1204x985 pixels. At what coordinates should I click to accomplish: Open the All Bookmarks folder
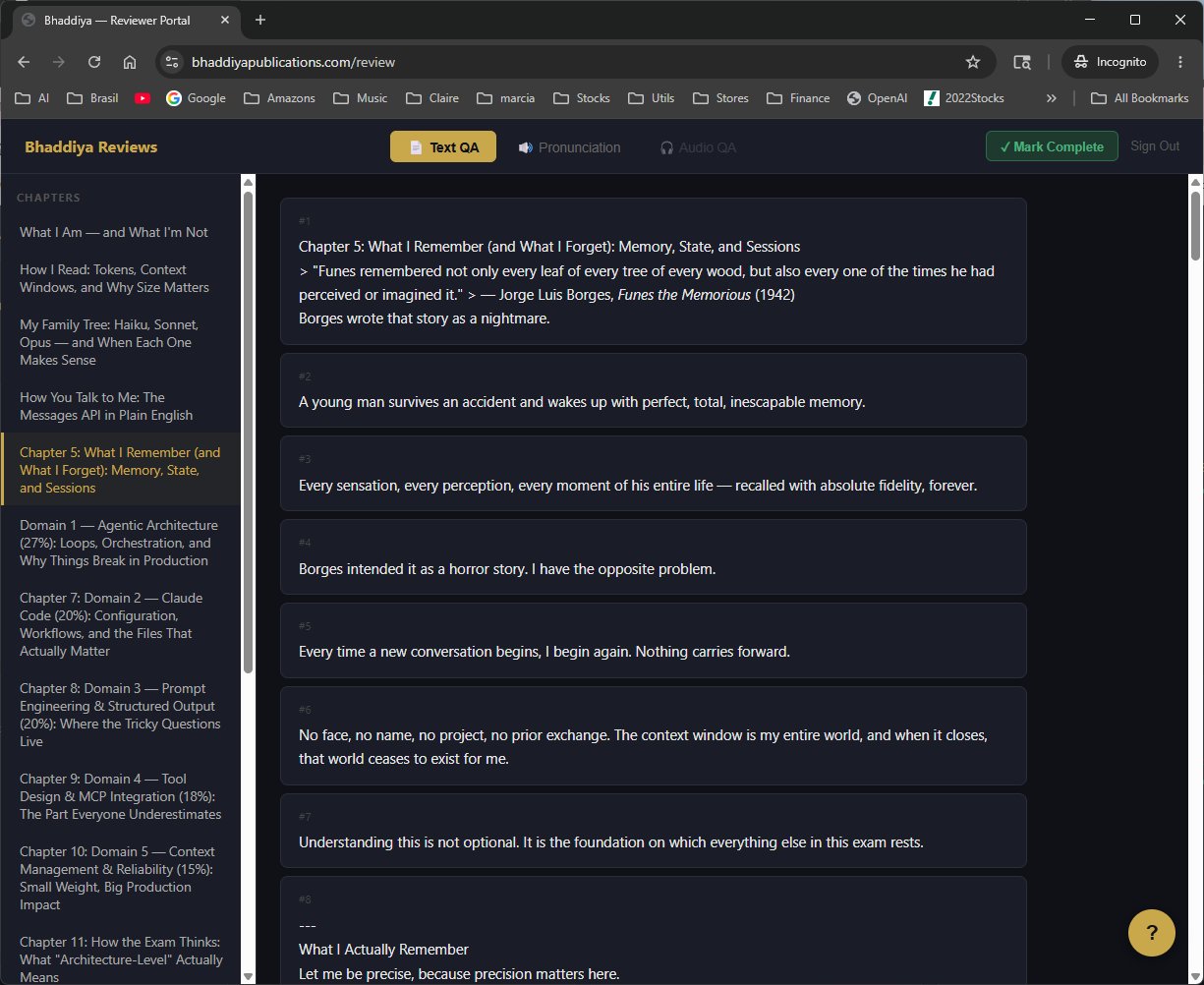click(x=1140, y=98)
